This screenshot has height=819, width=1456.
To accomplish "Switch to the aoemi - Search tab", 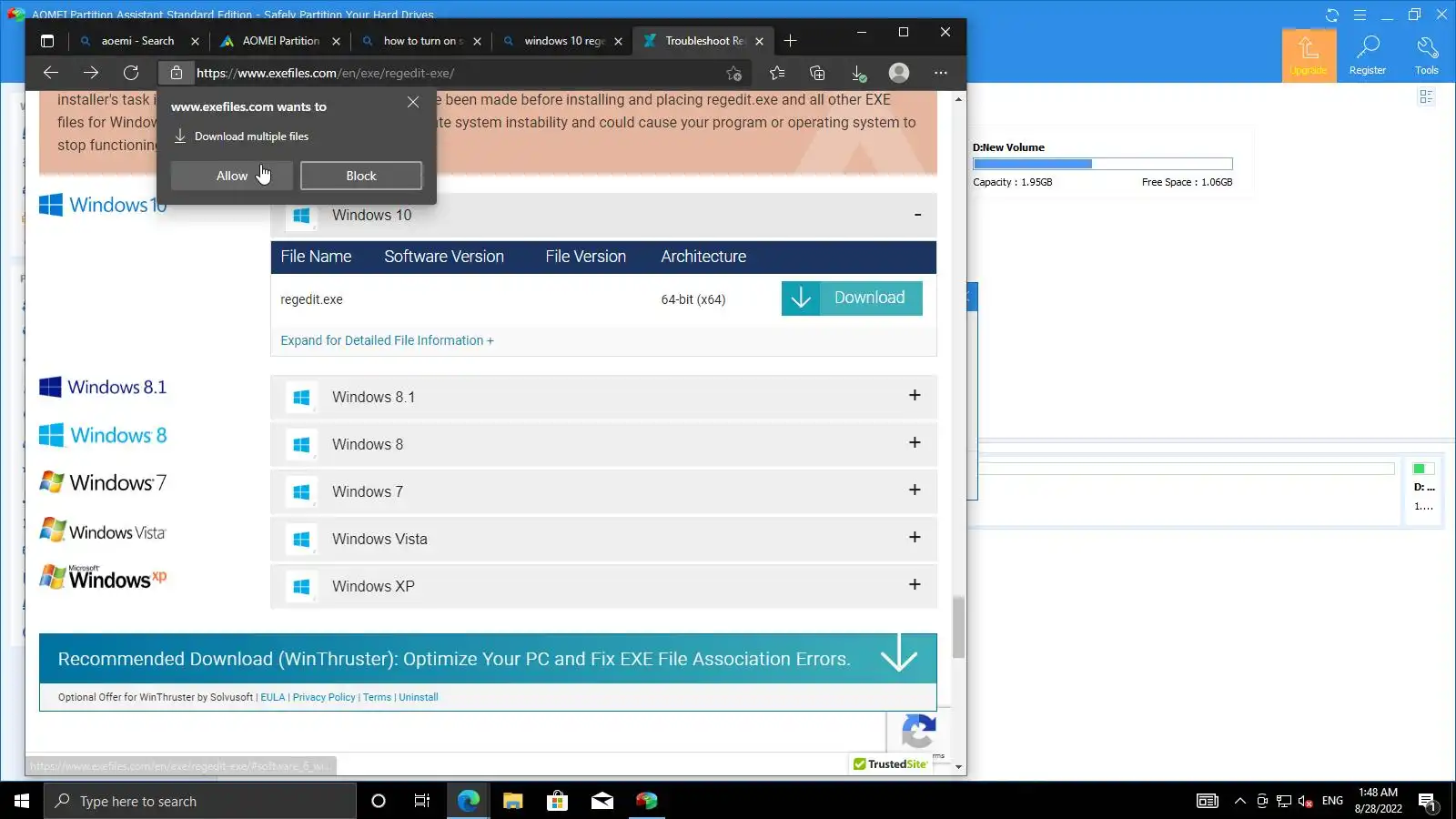I will [x=137, y=41].
